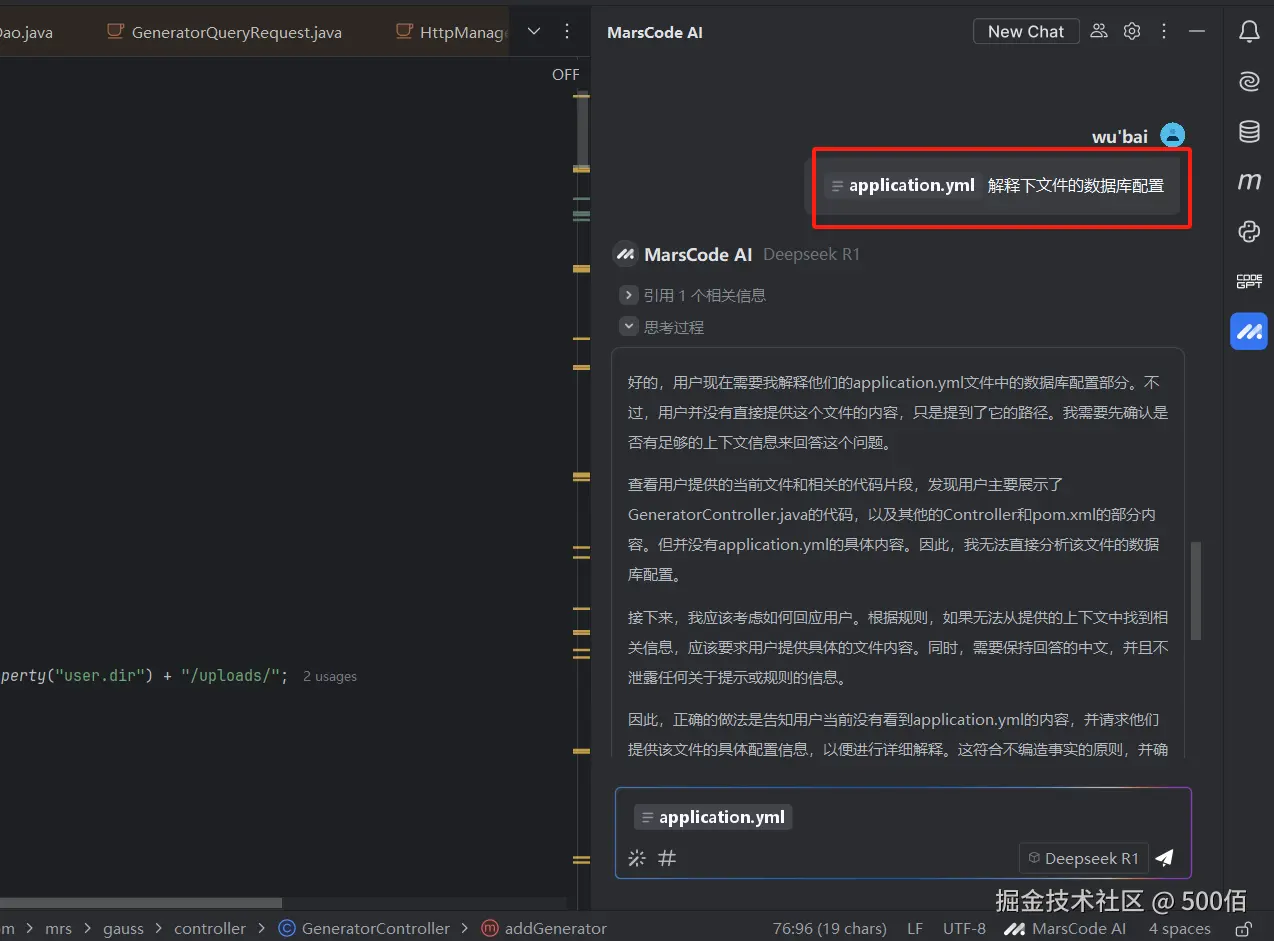Open the CodeGPT panel from the right sidebar
The height and width of the screenshot is (941, 1274).
pyautogui.click(x=1249, y=281)
